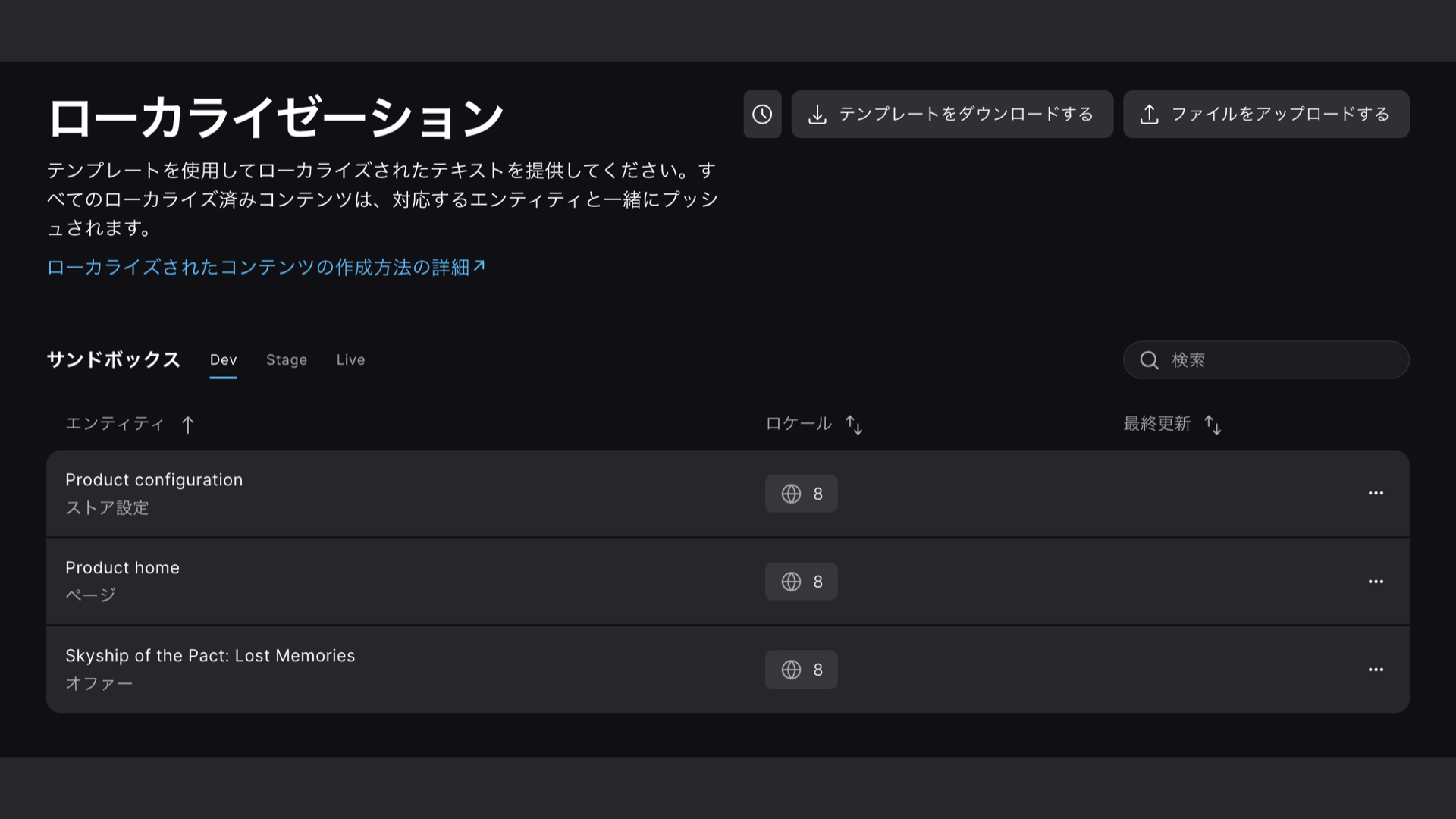
Task: Sort by ロケール column arrows
Action: coord(854,425)
